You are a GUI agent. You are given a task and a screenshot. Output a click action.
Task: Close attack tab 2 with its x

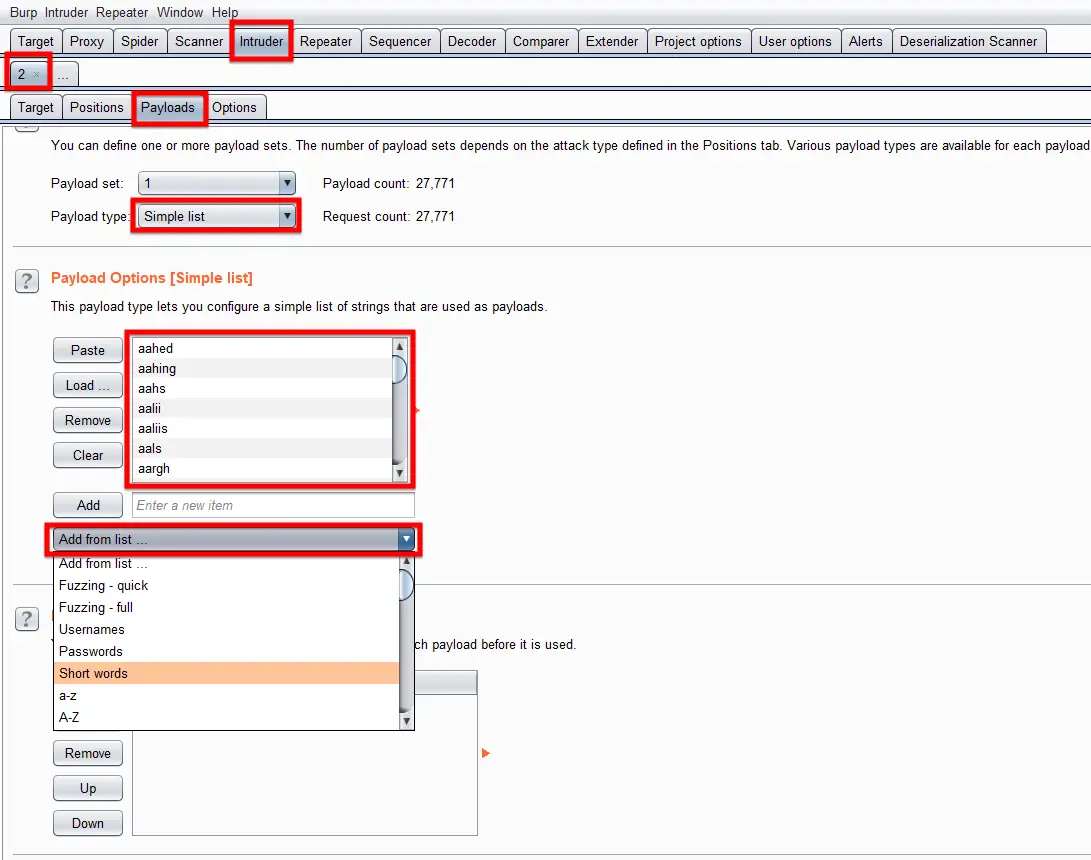pyautogui.click(x=36, y=74)
